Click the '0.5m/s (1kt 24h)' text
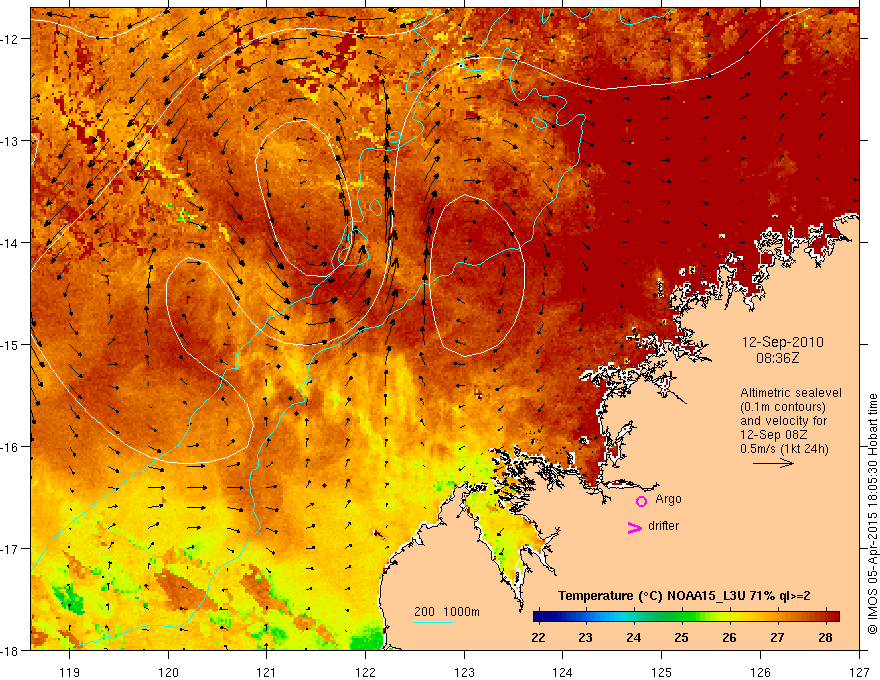The height and width of the screenshot is (680, 880). point(784,449)
